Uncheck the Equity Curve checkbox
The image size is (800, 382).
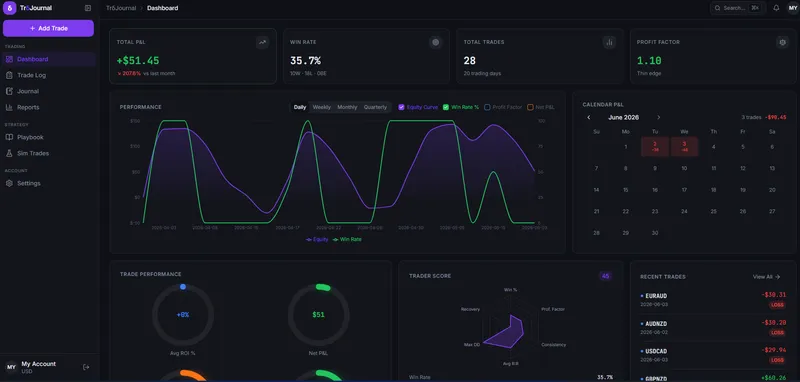coord(402,108)
